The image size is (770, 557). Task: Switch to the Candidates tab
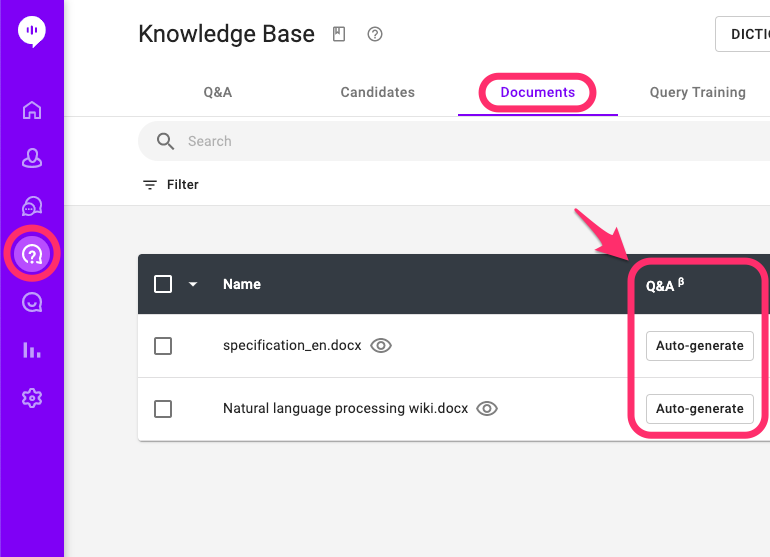377,92
